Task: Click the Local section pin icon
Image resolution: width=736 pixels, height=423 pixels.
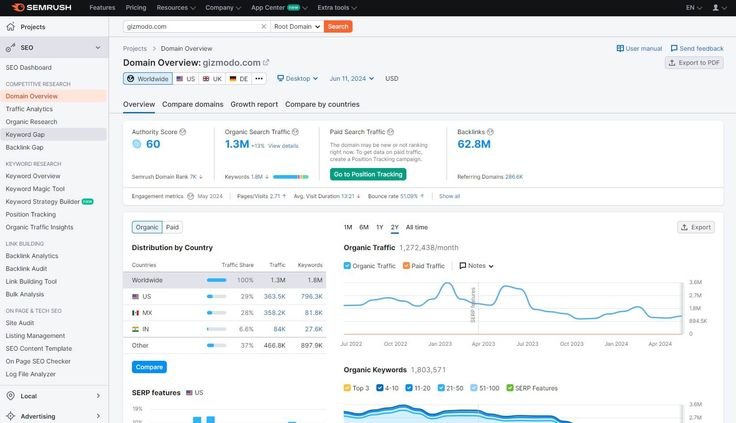Action: pyautogui.click(x=10, y=396)
